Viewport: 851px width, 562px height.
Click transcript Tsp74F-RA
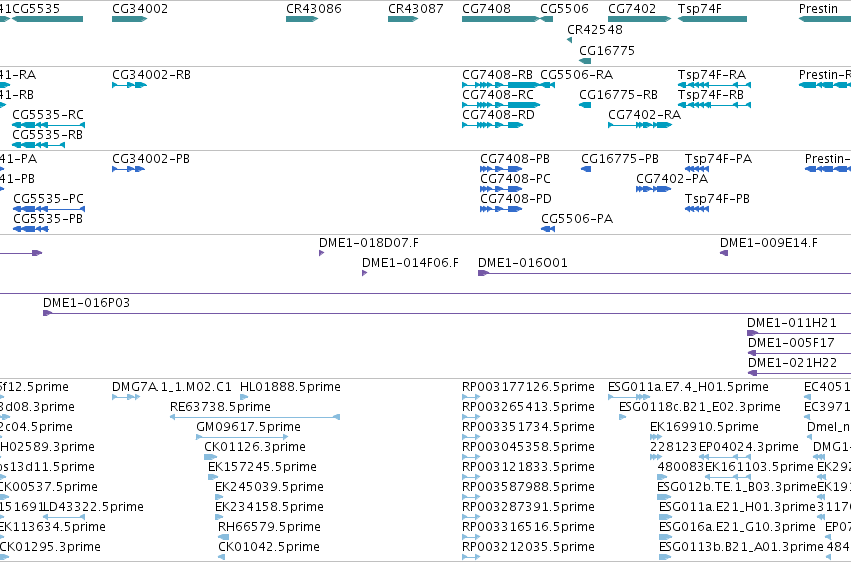(x=714, y=85)
